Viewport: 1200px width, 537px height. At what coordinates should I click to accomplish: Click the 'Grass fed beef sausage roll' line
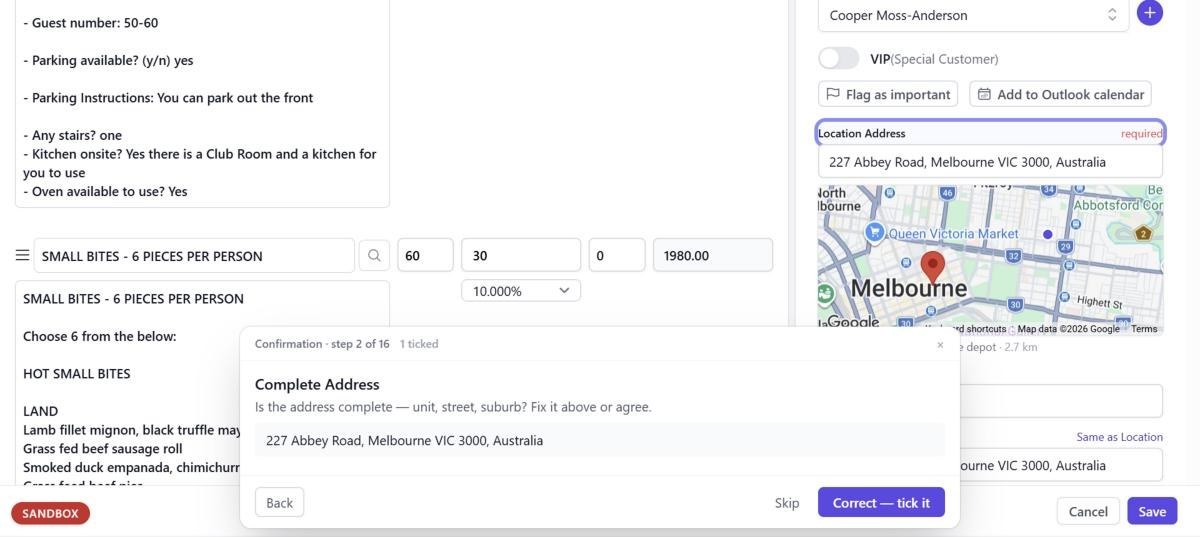click(103, 449)
